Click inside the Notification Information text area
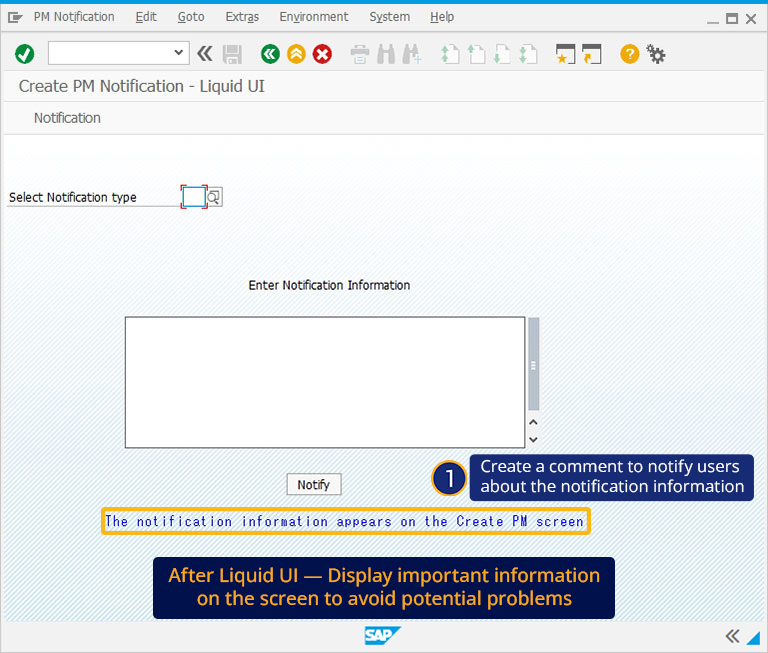Image resolution: width=768 pixels, height=653 pixels. click(325, 382)
